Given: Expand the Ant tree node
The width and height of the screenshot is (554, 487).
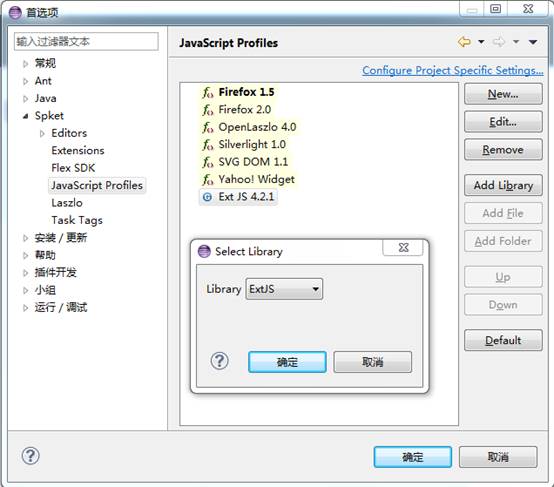Looking at the screenshot, I should pyautogui.click(x=25, y=81).
